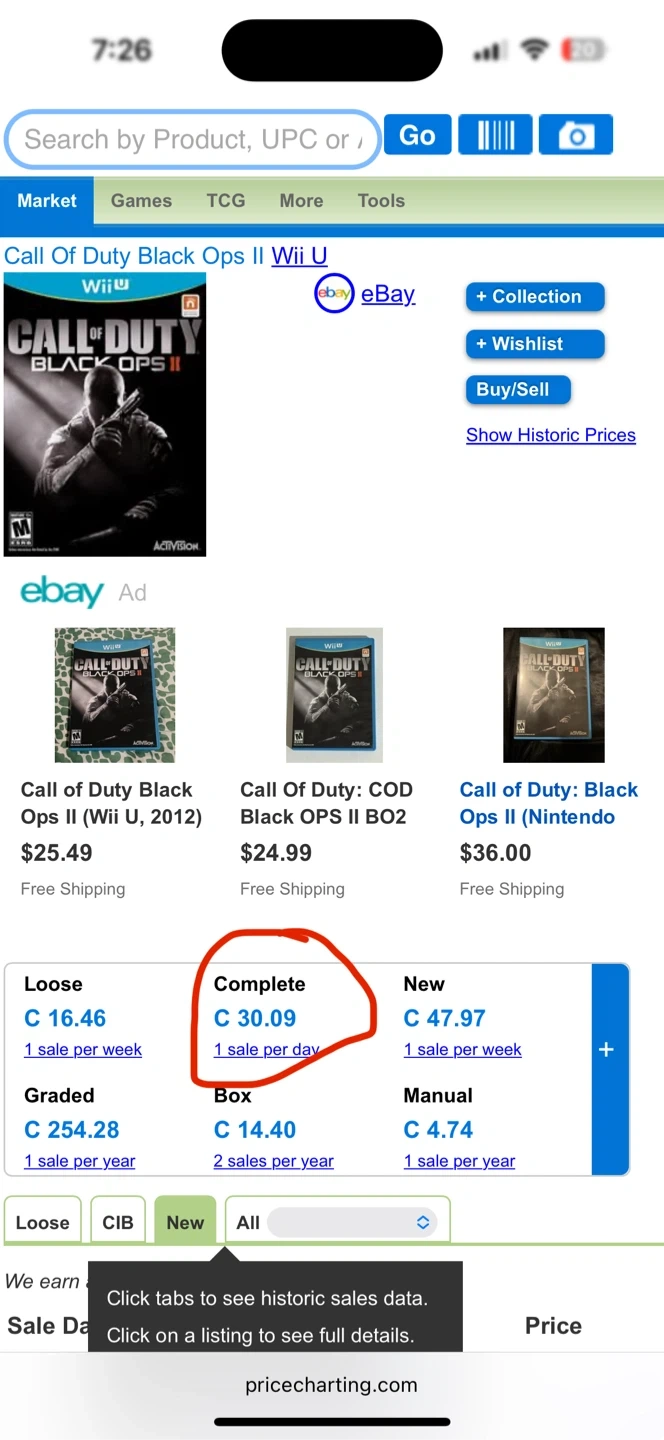The image size is (664, 1440).
Task: Click the + Wishlist button
Action: pyautogui.click(x=535, y=344)
